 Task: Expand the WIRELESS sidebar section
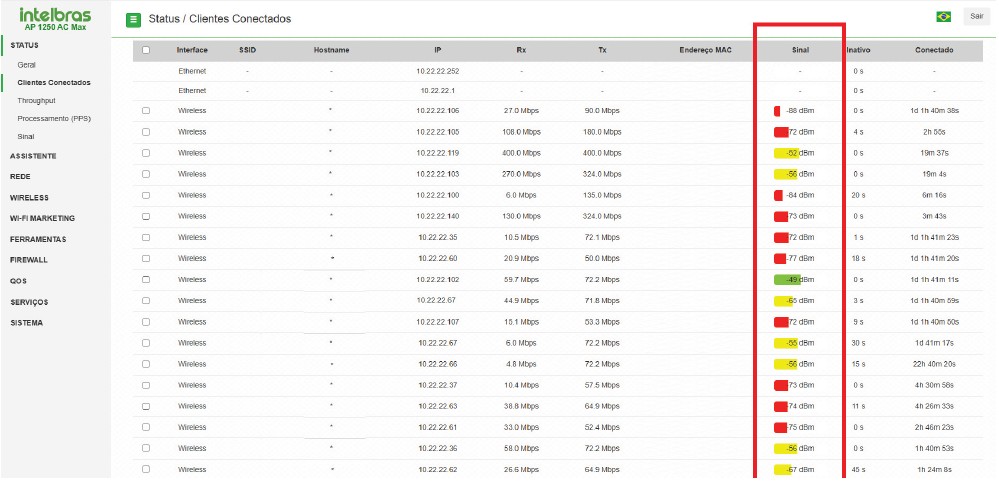(x=29, y=198)
